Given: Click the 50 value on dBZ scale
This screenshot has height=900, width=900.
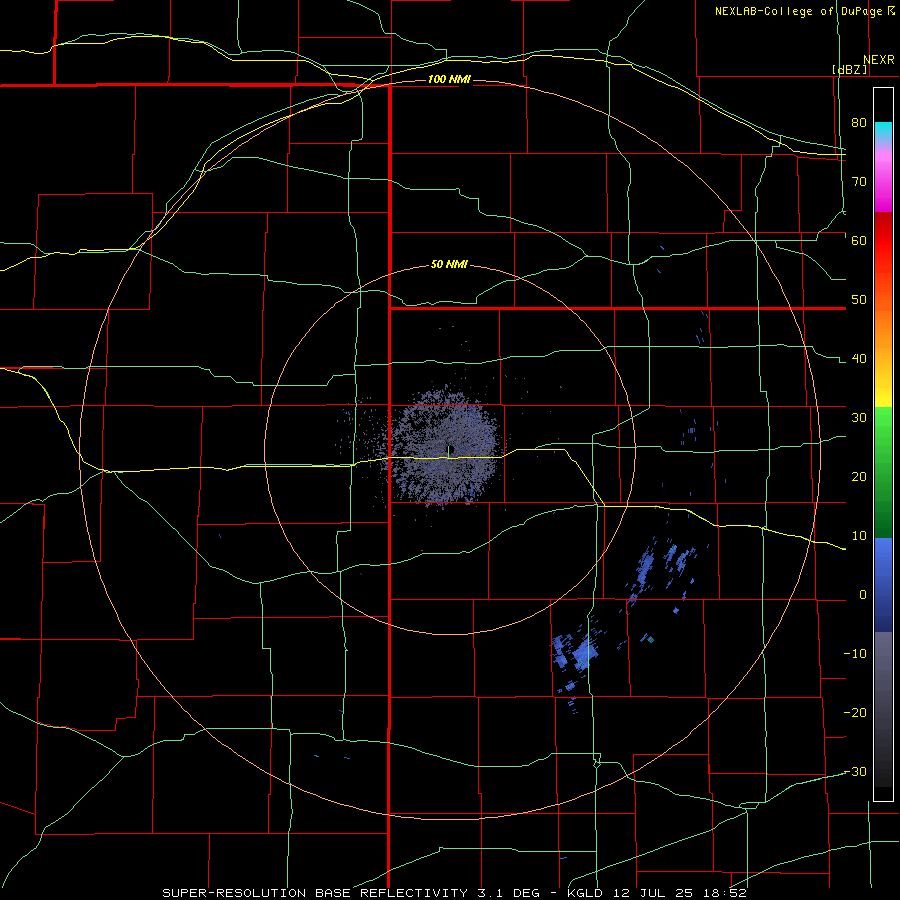Looking at the screenshot, I should pos(859,300).
